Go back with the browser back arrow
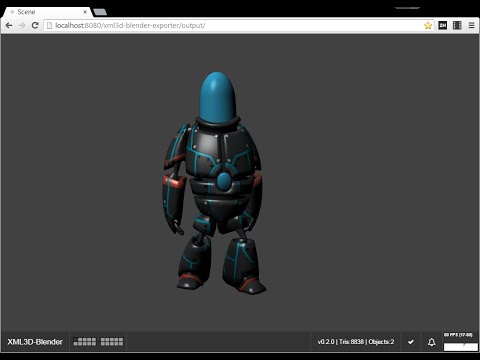 9,25
